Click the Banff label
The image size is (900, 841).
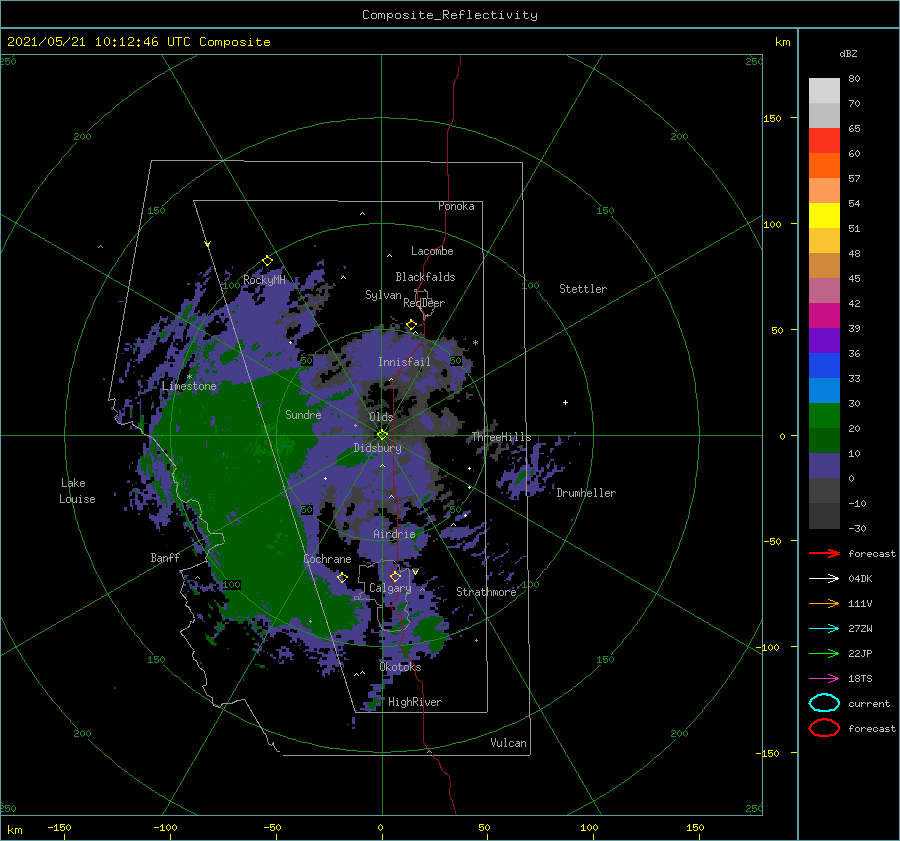click(x=165, y=557)
